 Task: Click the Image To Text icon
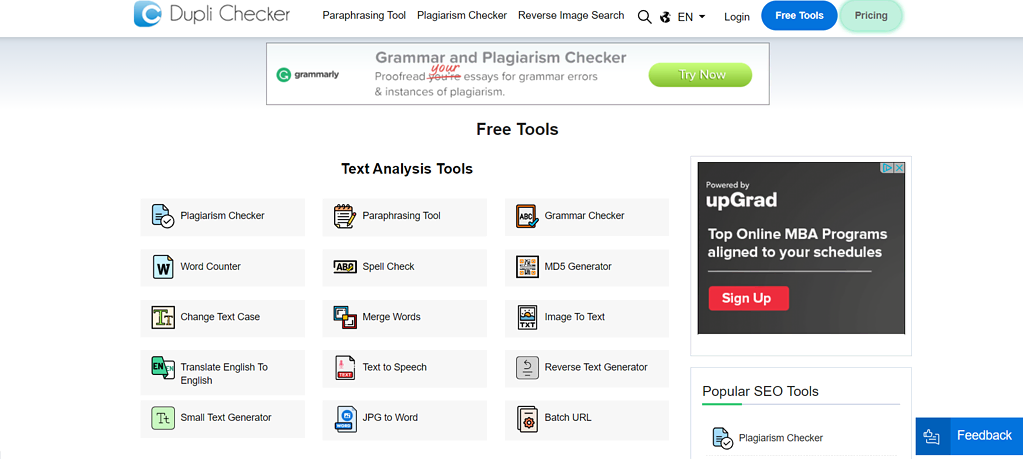click(x=527, y=318)
